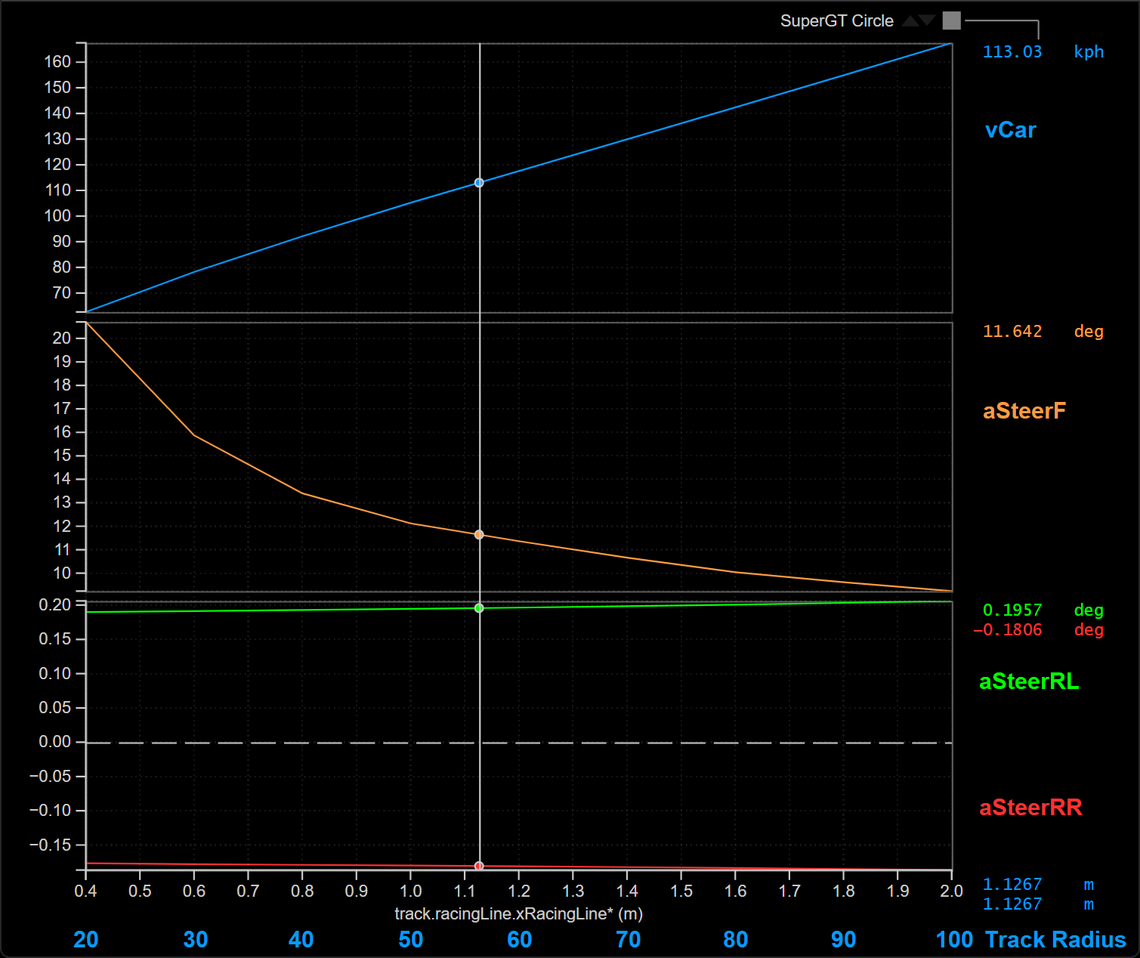Click the green aSteerRL cursor marker point
The image size is (1140, 958).
pos(479,608)
